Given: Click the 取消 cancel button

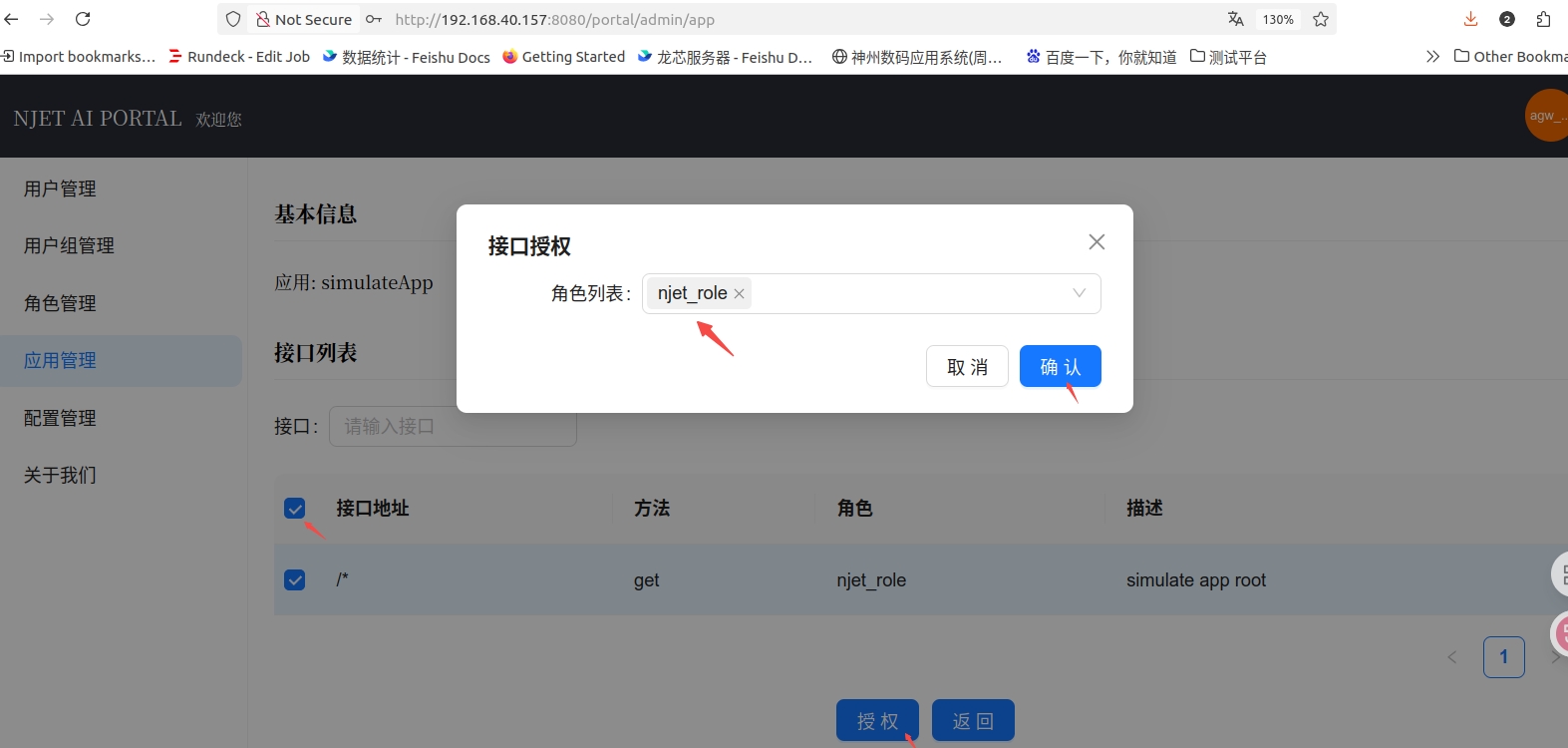Looking at the screenshot, I should (x=967, y=366).
